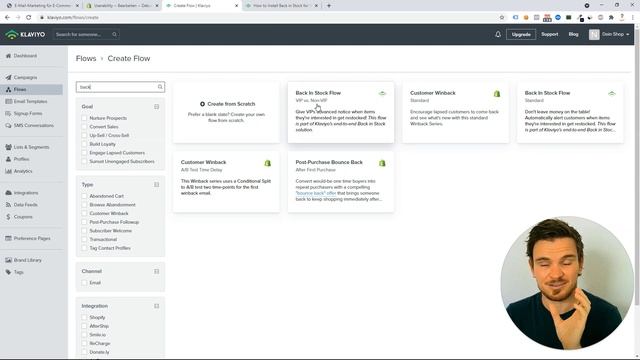Check the Build Loyalty goal
The height and width of the screenshot is (360, 640).
pos(84,144)
